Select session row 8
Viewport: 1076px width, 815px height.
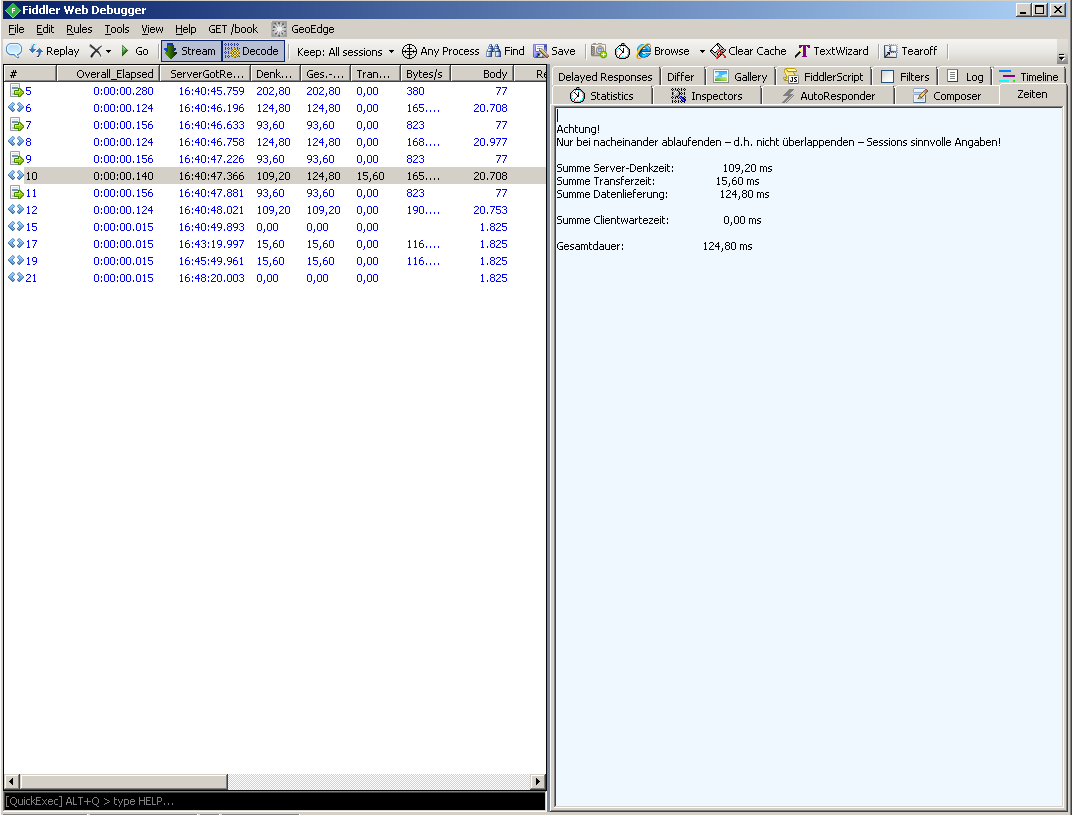(x=274, y=142)
